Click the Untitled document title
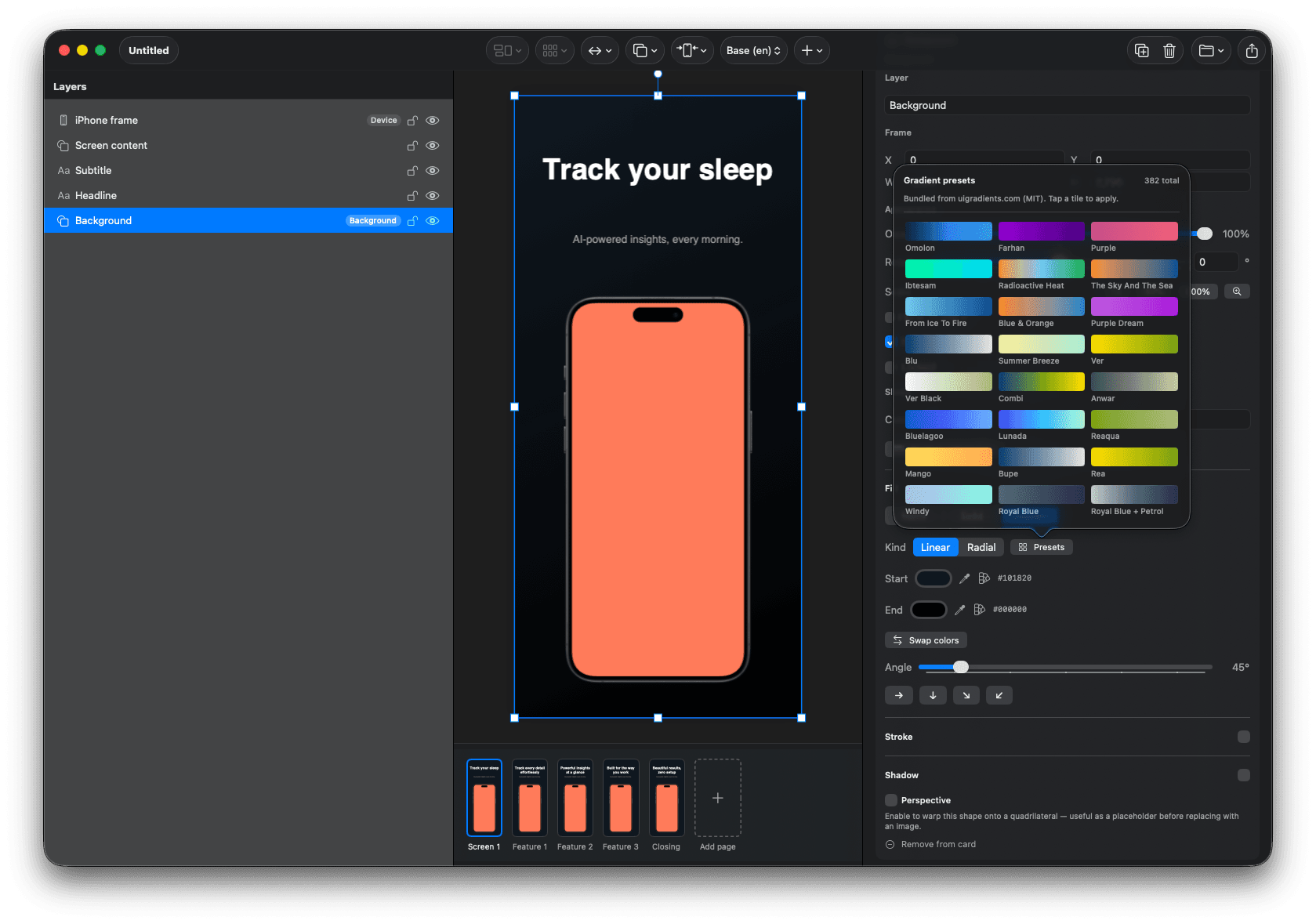 point(149,50)
